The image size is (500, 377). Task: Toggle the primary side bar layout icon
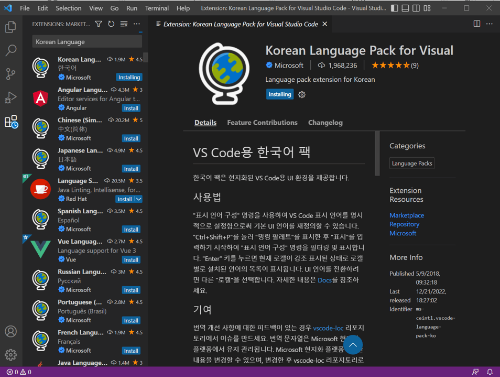tap(394, 8)
